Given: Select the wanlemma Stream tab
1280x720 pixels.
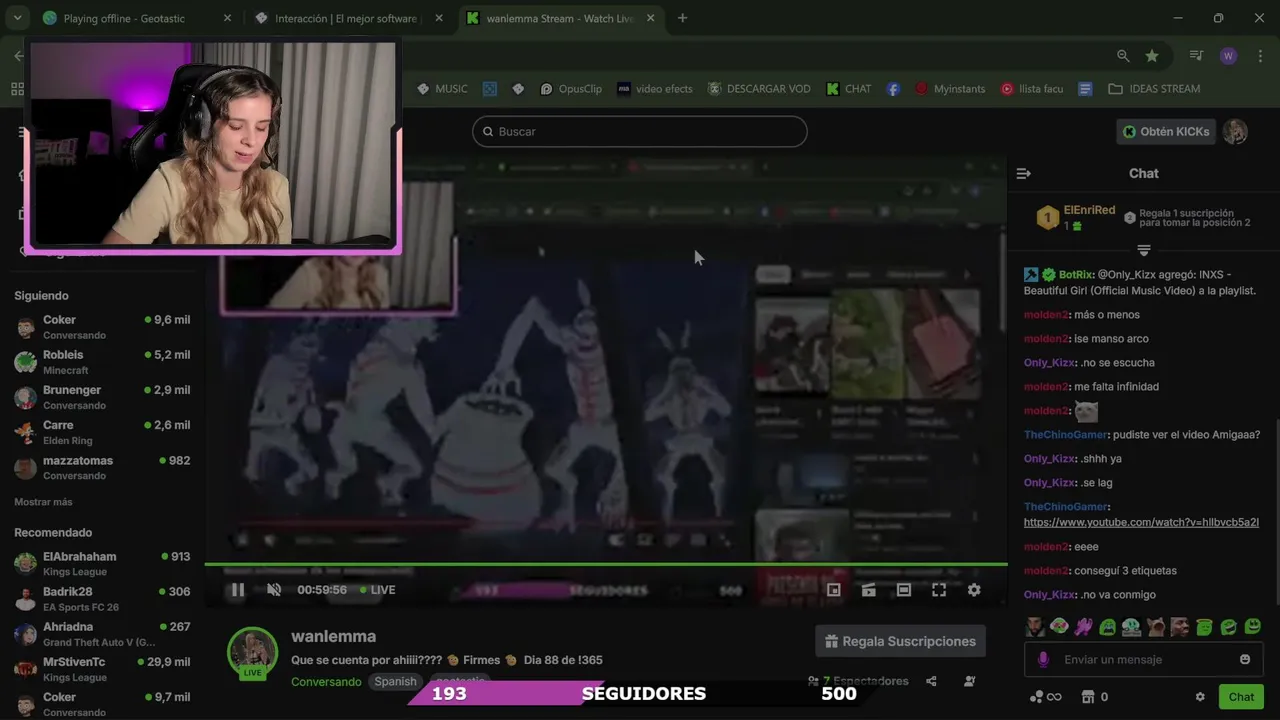Looking at the screenshot, I should point(560,18).
